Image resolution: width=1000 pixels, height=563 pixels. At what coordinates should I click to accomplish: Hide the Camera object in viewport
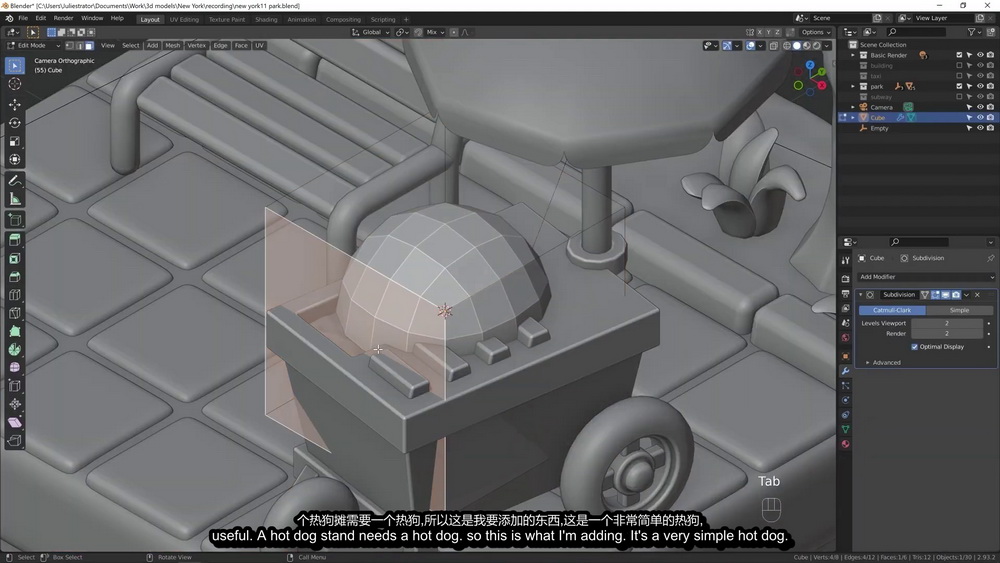pos(980,107)
